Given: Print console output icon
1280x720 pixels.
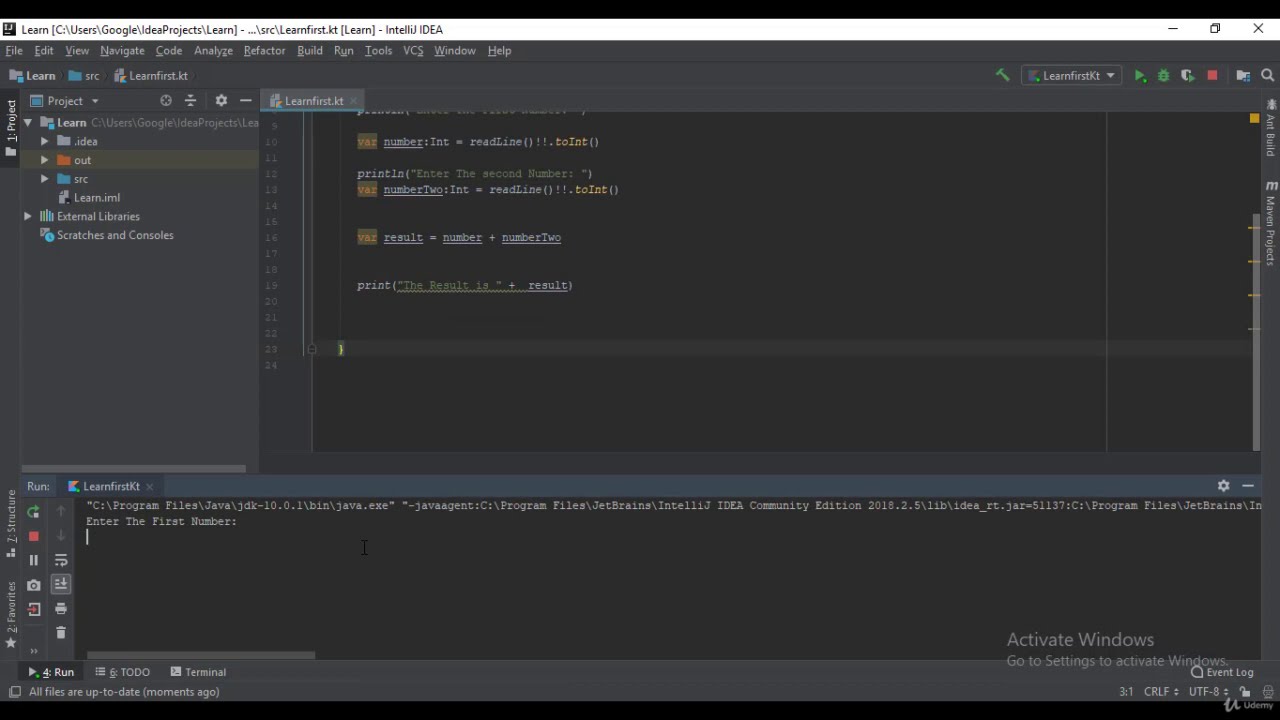Looking at the screenshot, I should click(x=60, y=609).
